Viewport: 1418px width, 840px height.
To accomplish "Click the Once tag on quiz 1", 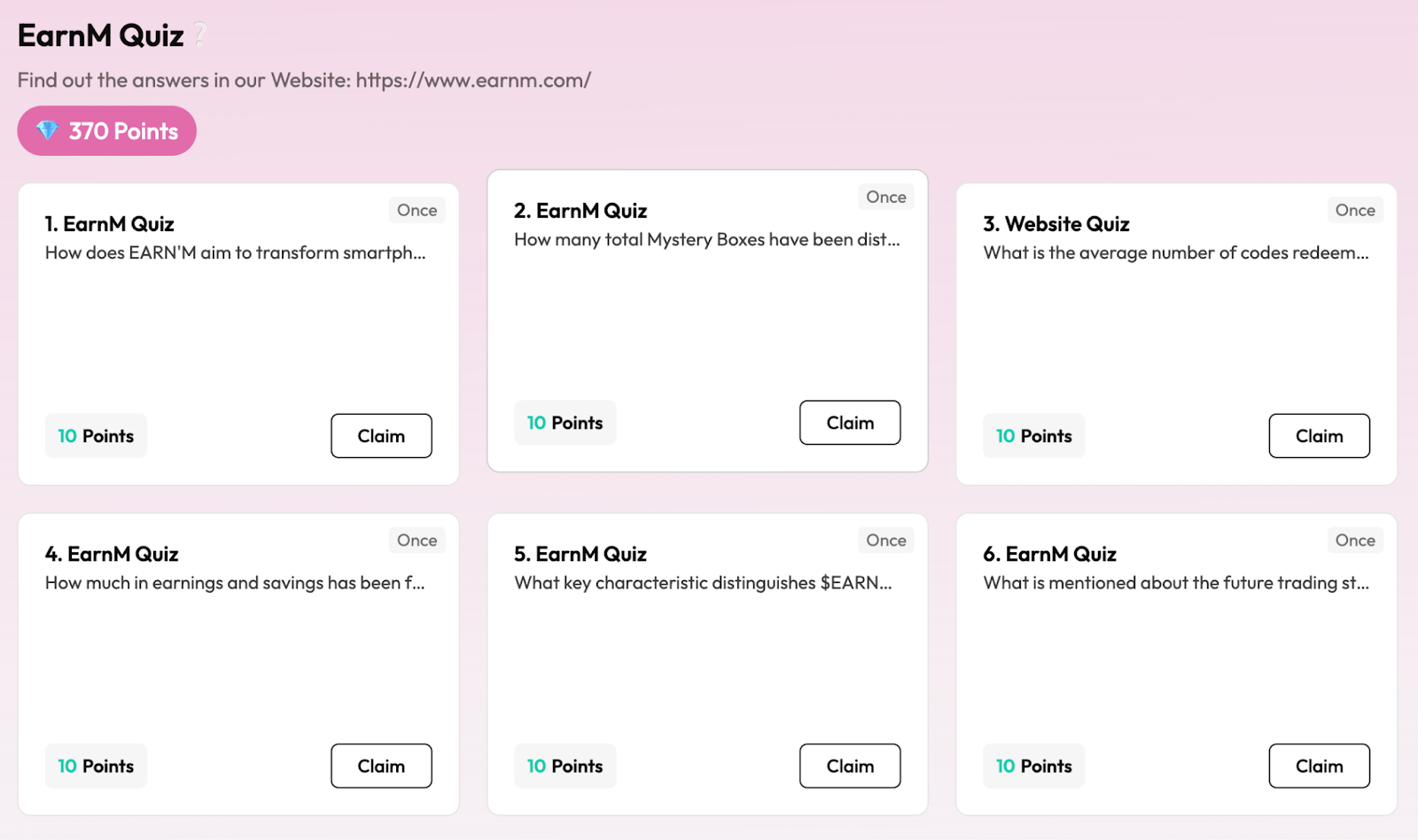I will click(417, 210).
